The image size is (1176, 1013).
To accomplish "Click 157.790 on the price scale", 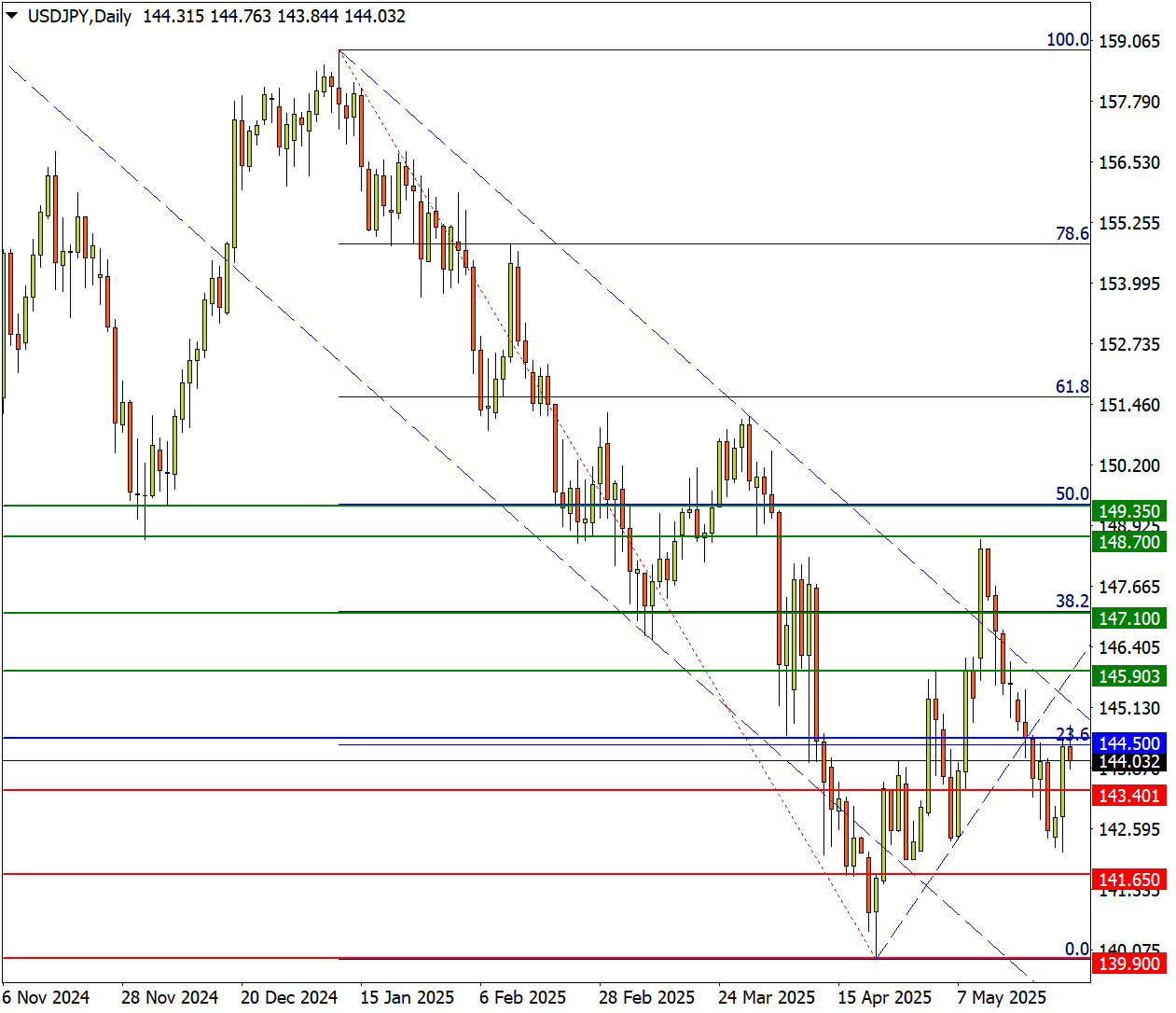I will 1128,102.
